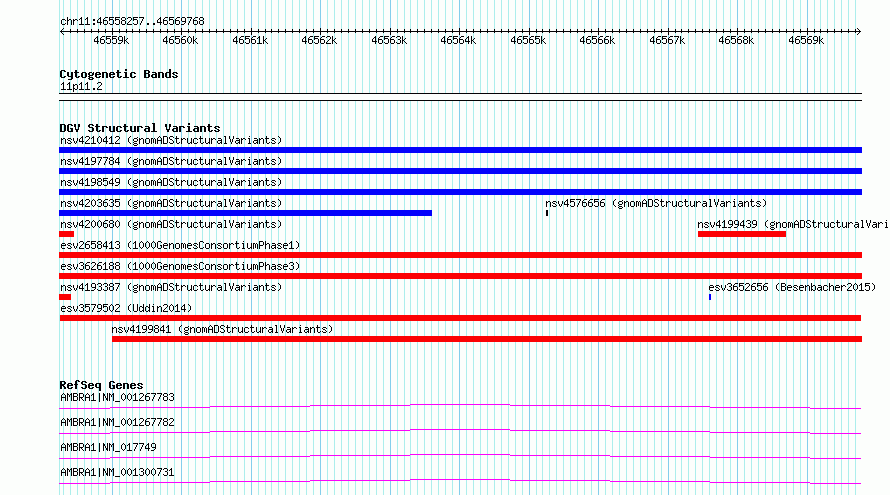Click the 46564k ruler tick label
Viewport: 890px width, 495px height.
point(458,40)
